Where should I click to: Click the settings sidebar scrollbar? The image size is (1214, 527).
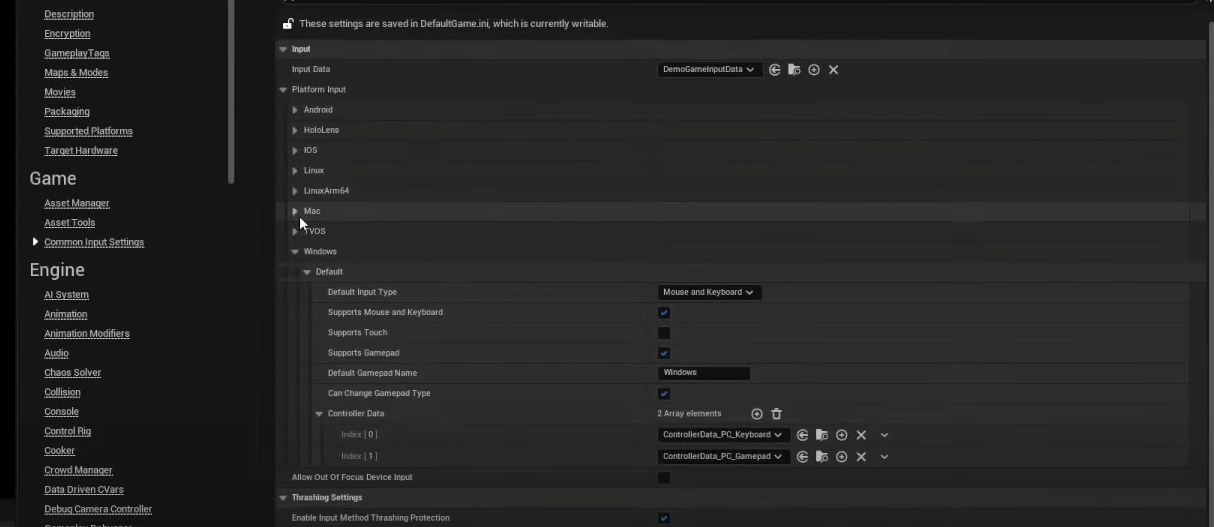pos(232,91)
